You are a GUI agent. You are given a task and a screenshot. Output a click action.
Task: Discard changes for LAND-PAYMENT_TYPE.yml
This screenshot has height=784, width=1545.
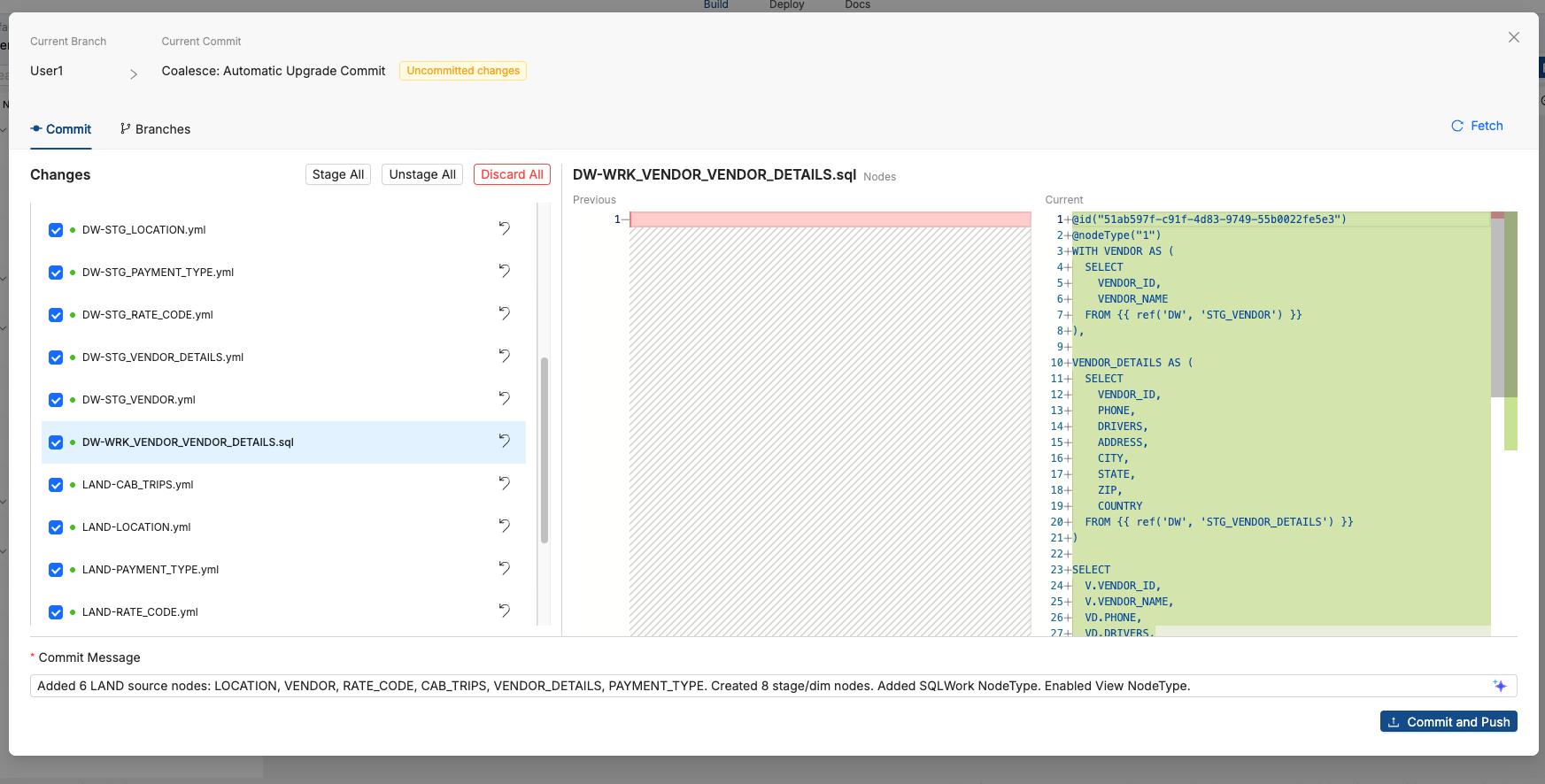504,568
